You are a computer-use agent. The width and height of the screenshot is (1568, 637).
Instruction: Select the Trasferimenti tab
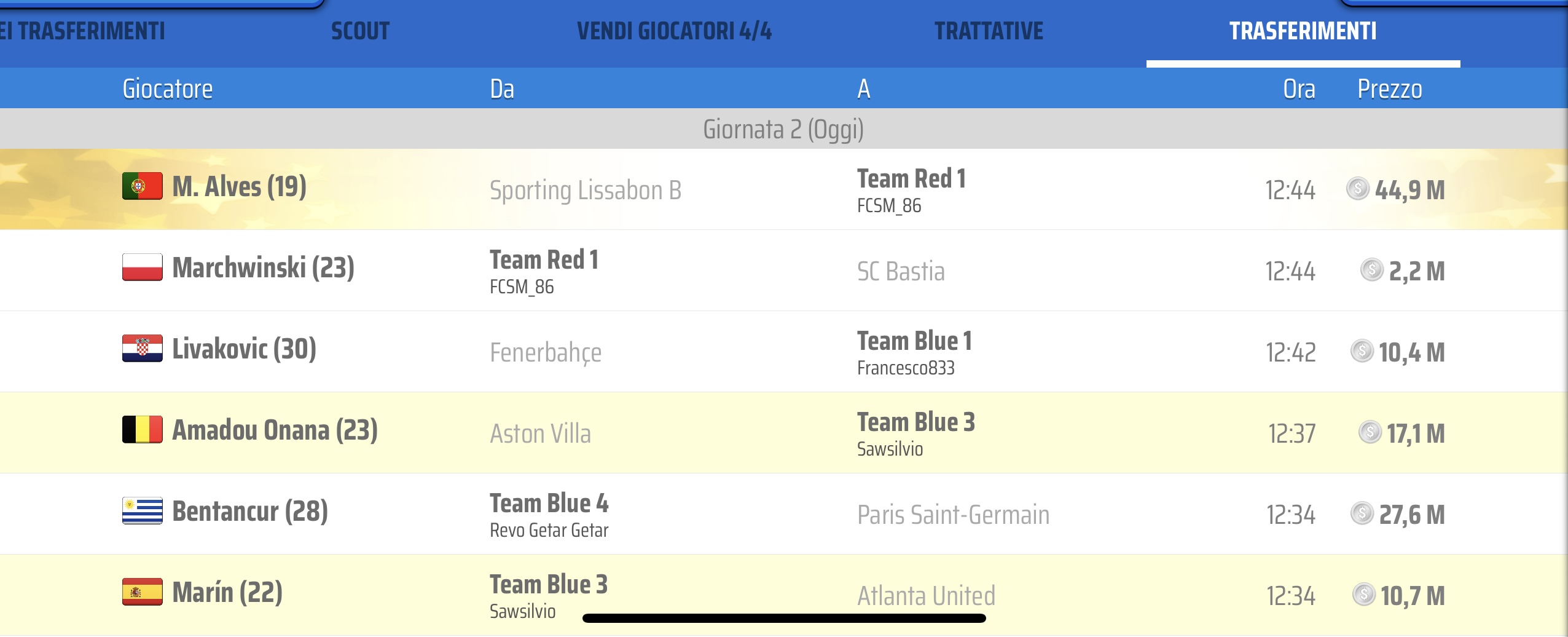click(1303, 31)
